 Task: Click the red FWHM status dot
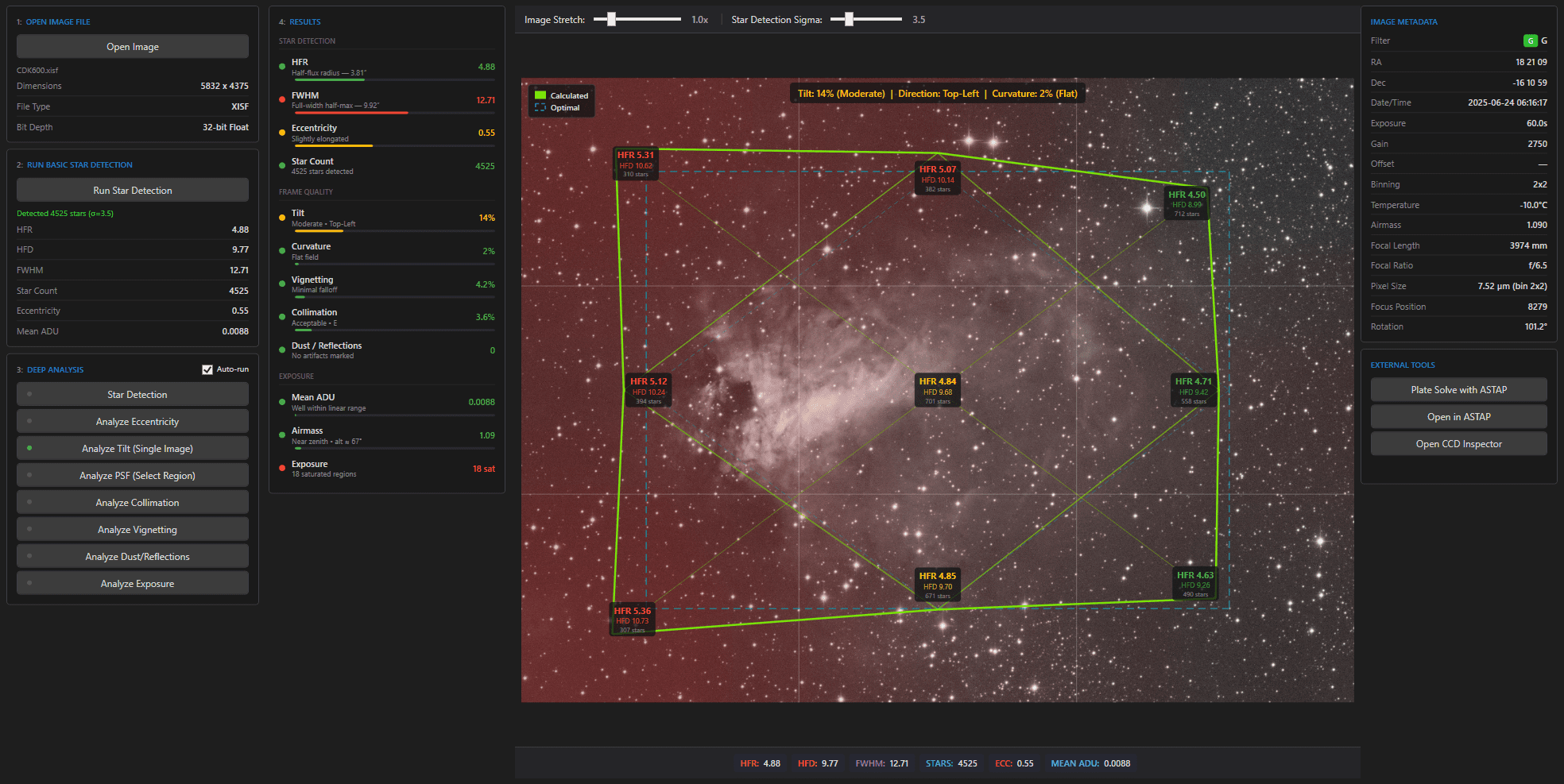(x=282, y=99)
